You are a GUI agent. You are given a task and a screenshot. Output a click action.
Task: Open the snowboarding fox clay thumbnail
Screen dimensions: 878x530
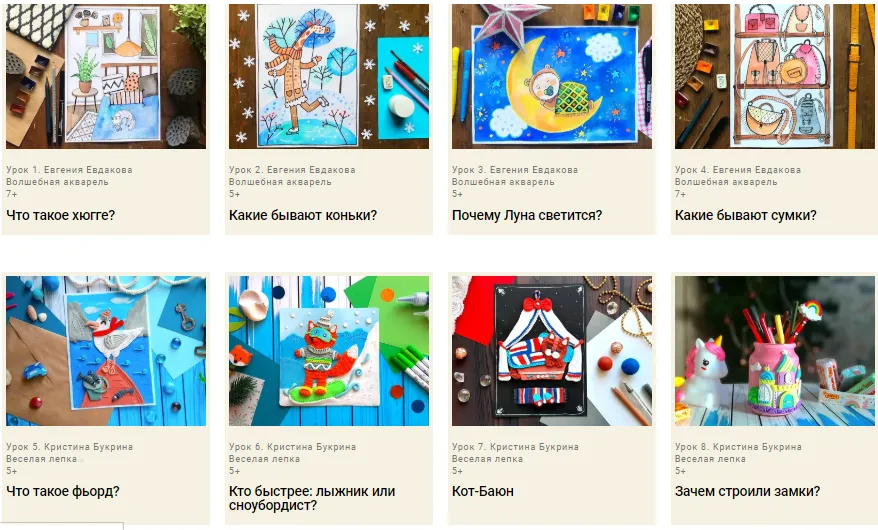tap(329, 351)
